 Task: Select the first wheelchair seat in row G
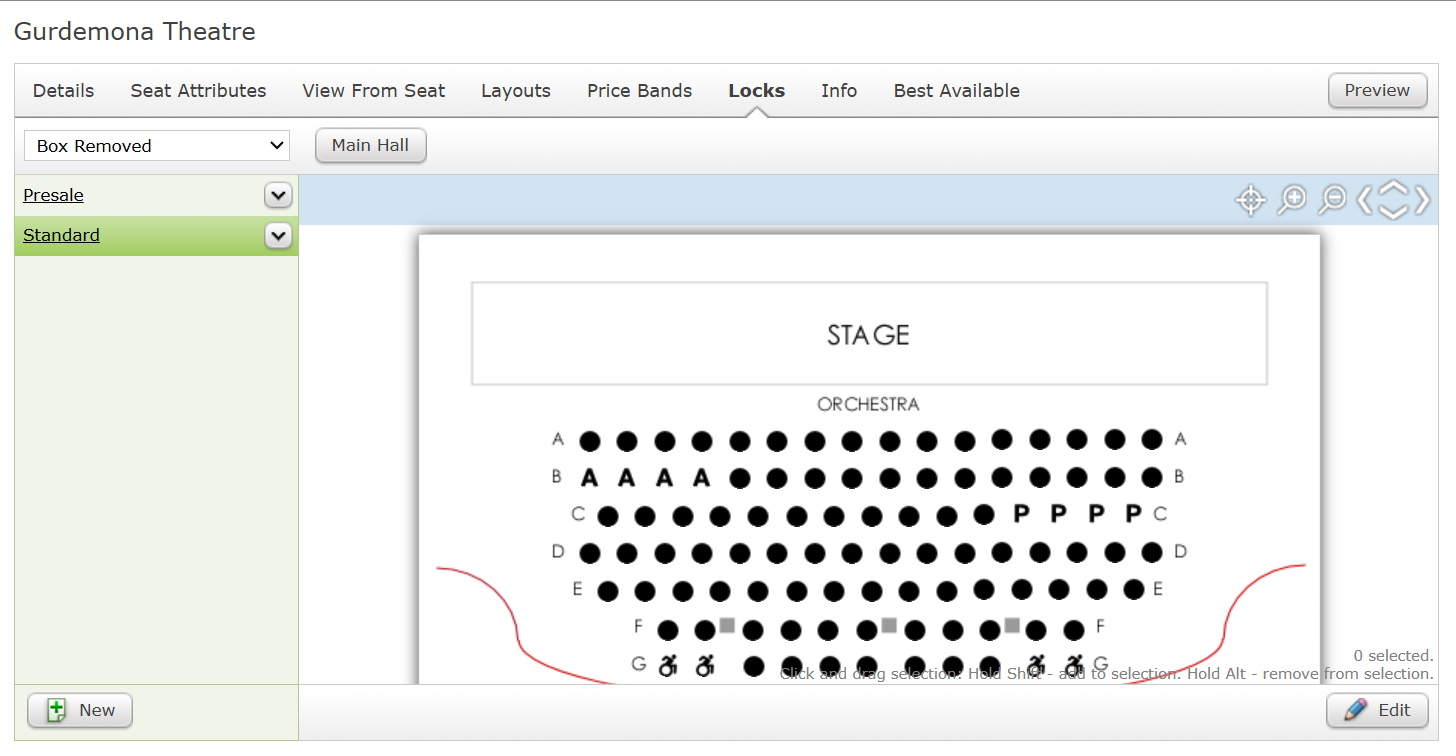667,665
